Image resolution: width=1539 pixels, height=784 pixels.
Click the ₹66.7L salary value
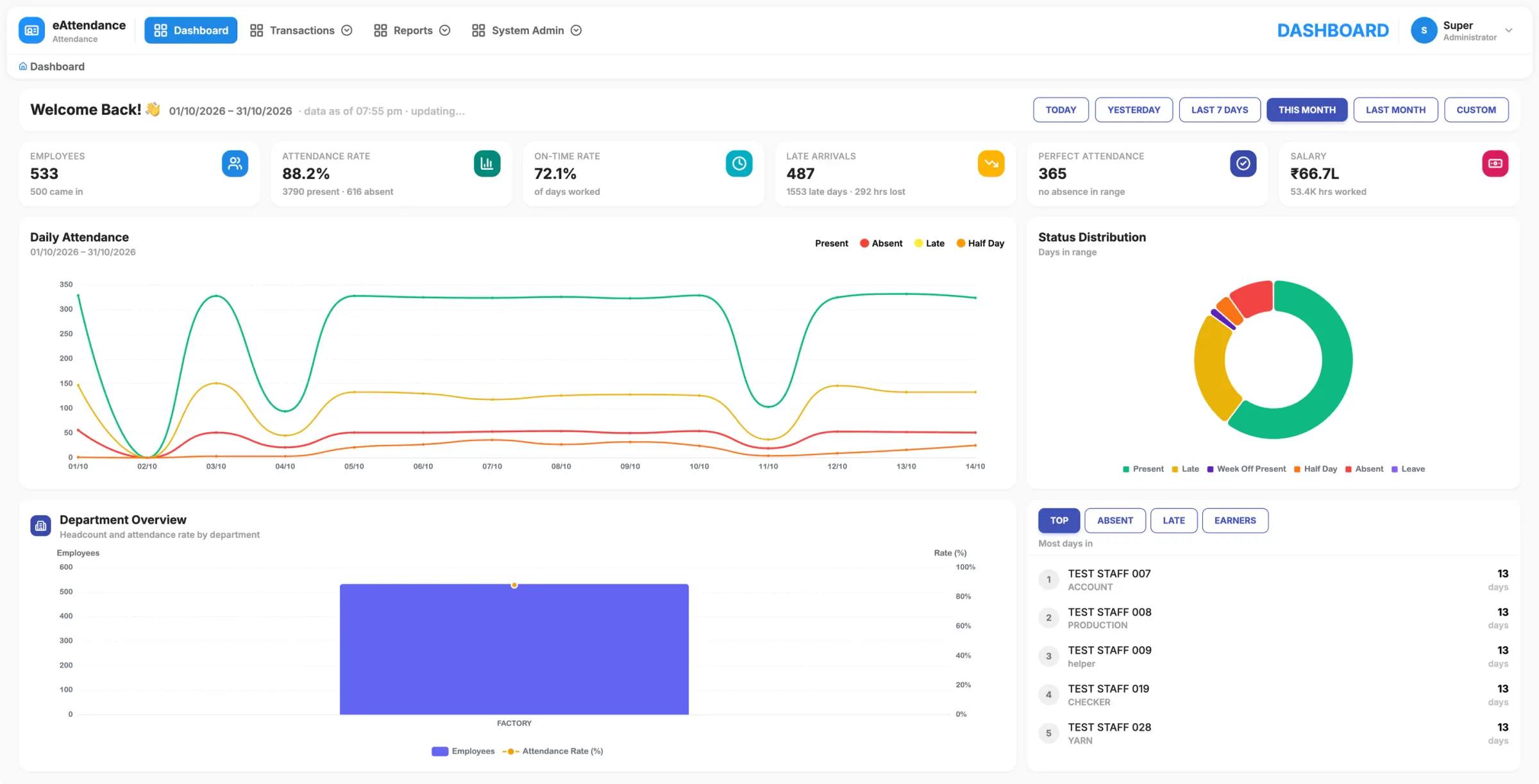tap(1314, 174)
